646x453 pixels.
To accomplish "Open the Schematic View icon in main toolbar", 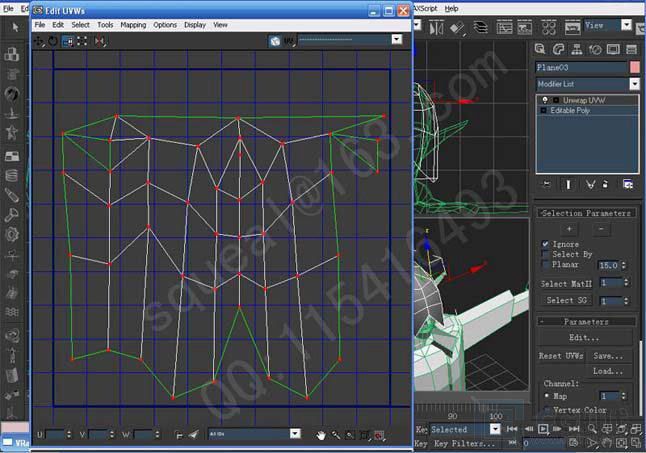I will (524, 28).
